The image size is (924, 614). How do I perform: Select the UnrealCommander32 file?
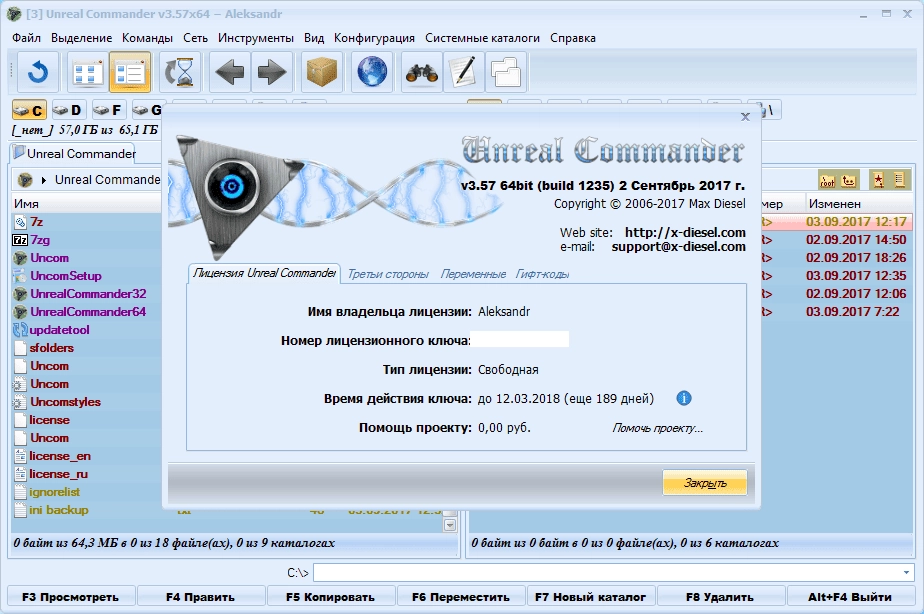[x=88, y=293]
